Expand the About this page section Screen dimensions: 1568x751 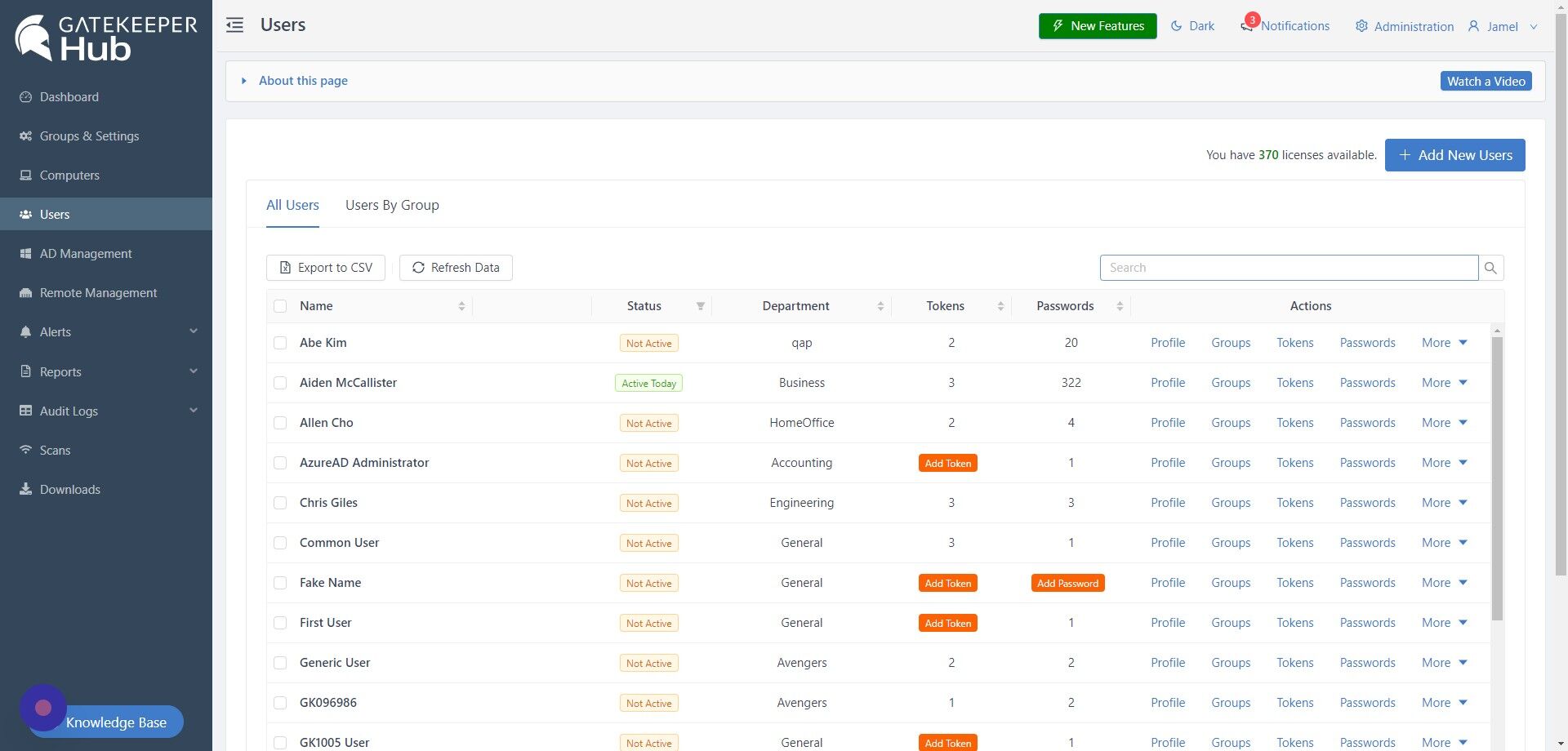click(x=295, y=80)
